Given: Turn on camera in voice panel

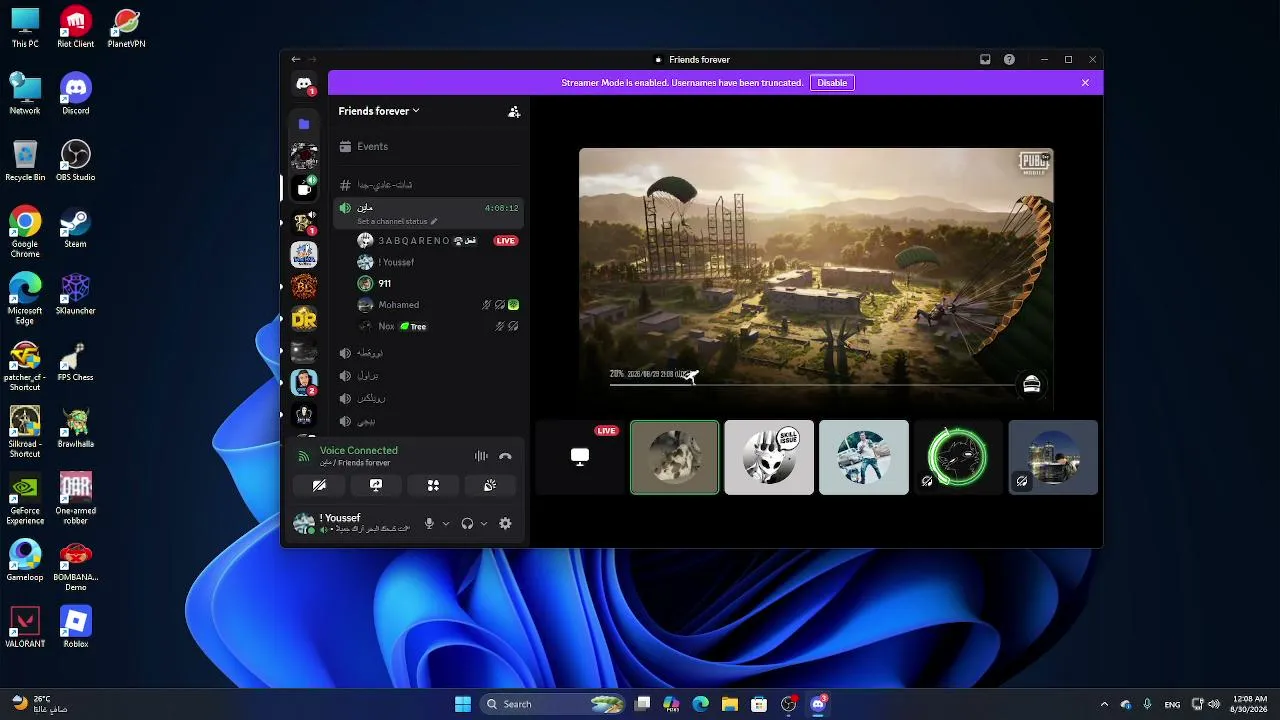Looking at the screenshot, I should tap(319, 485).
